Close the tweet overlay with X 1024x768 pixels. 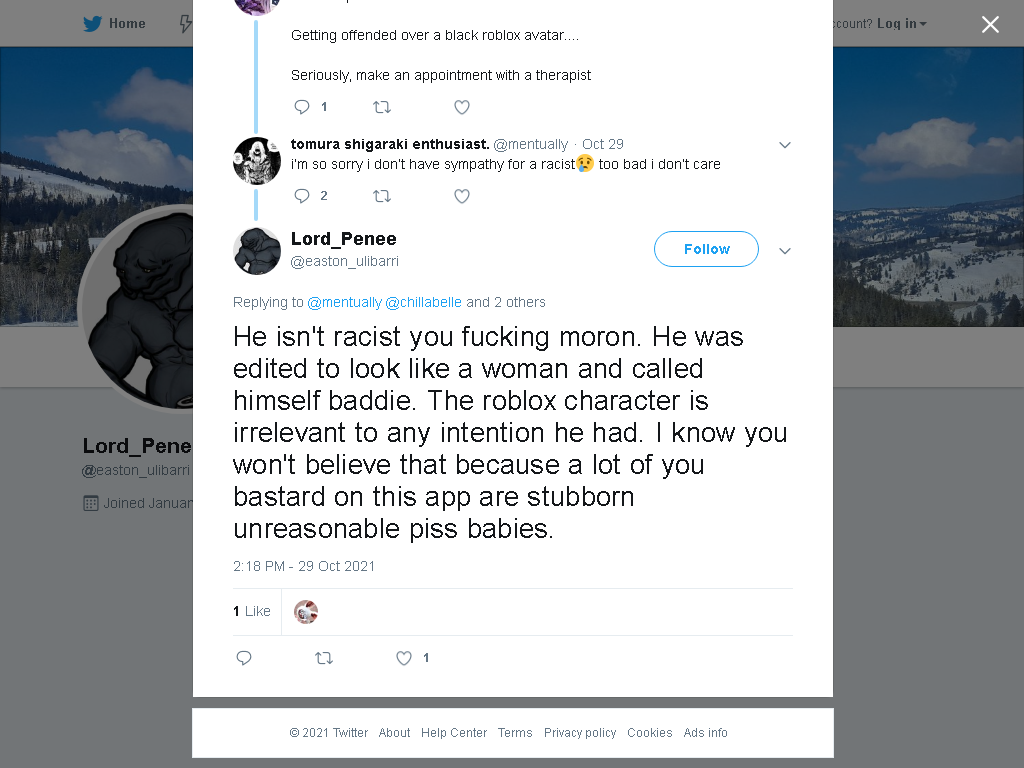pyautogui.click(x=990, y=24)
